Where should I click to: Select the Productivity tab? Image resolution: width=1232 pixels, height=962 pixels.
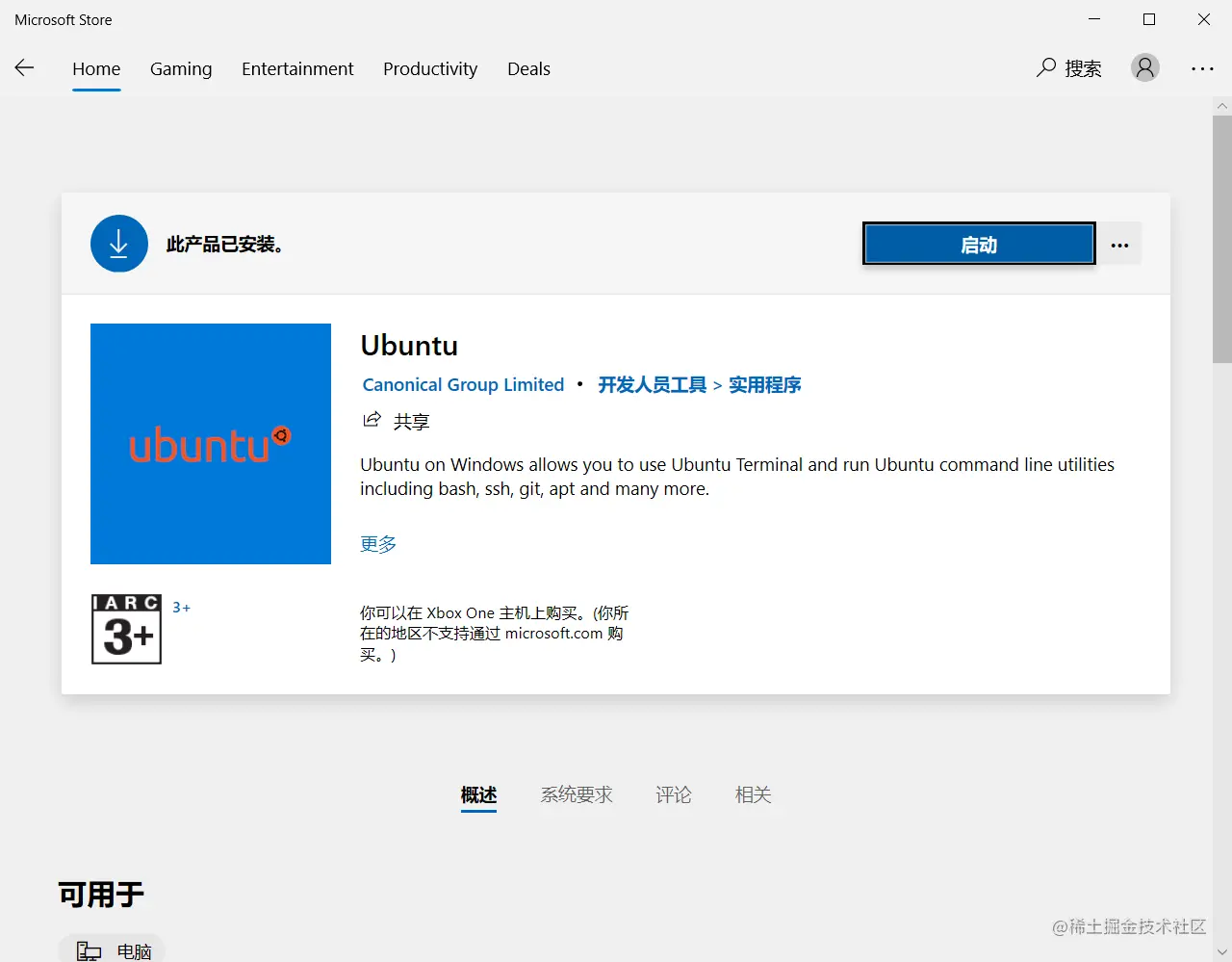[x=430, y=68]
